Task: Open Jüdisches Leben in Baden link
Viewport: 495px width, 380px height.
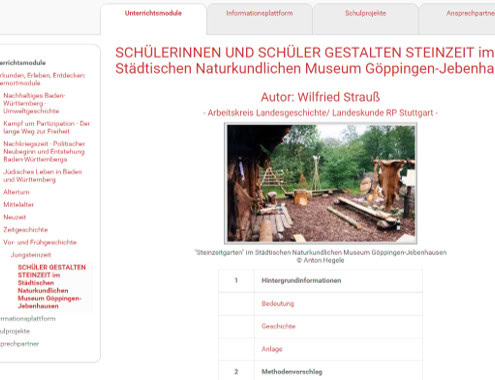Action: coord(42,176)
